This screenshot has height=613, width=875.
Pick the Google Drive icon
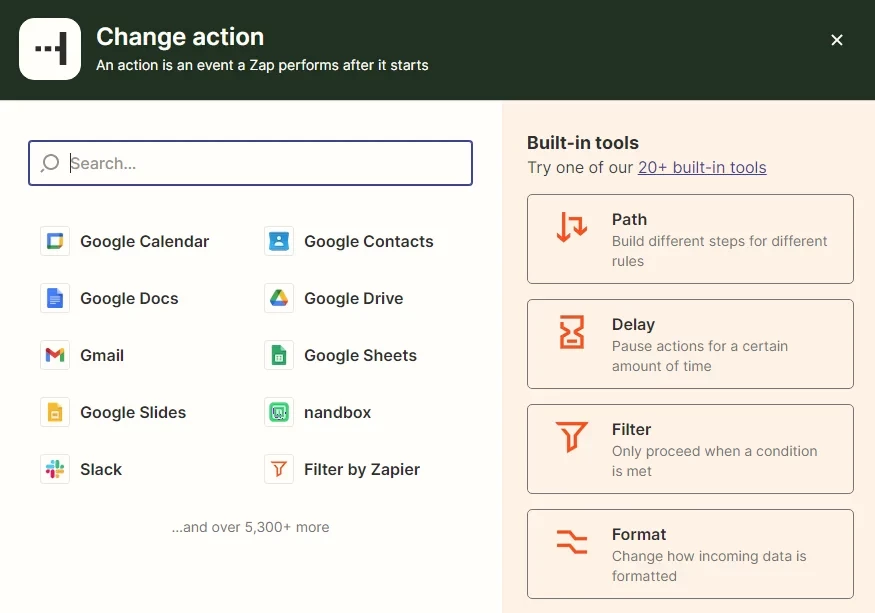279,298
